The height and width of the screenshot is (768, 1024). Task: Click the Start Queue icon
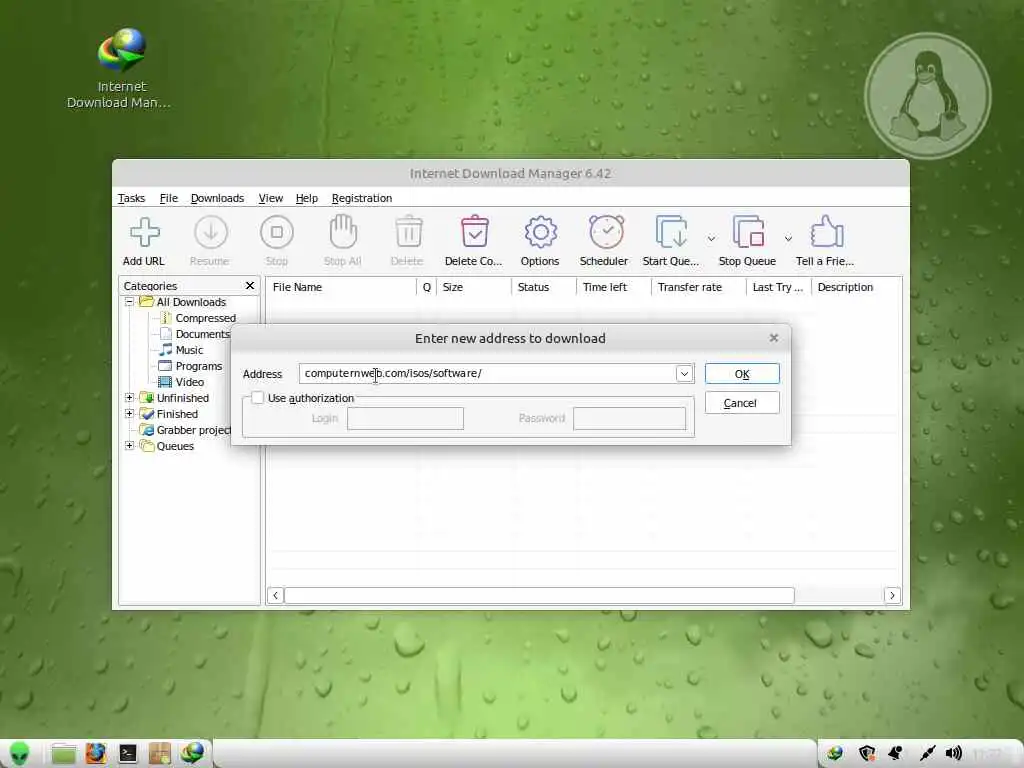671,232
